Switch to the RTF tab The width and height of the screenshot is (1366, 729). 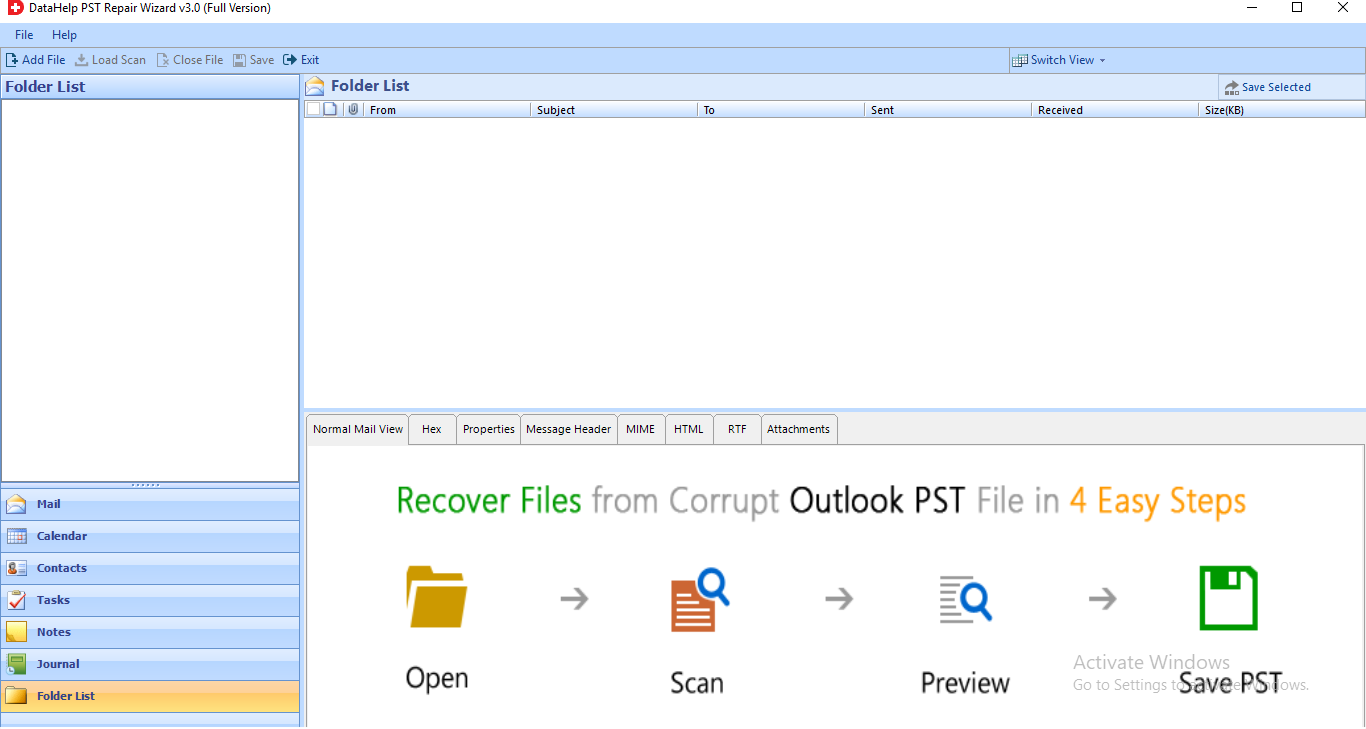click(x=737, y=429)
